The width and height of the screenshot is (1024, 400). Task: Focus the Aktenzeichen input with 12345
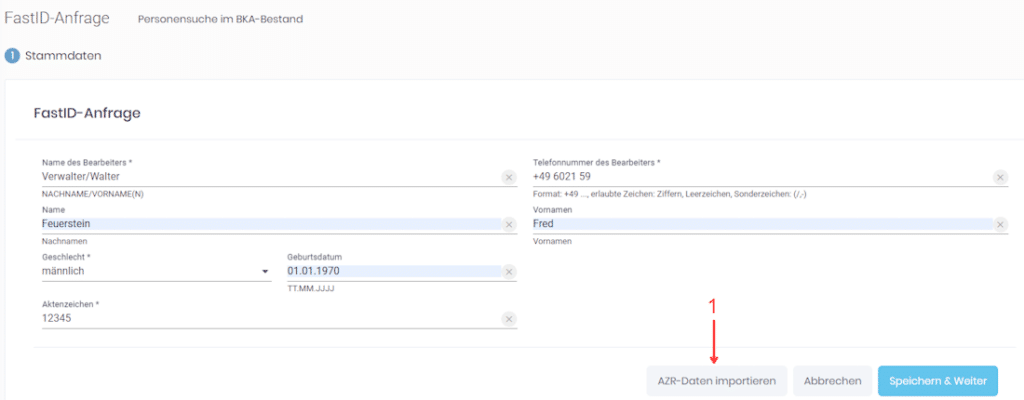[x=260, y=319]
